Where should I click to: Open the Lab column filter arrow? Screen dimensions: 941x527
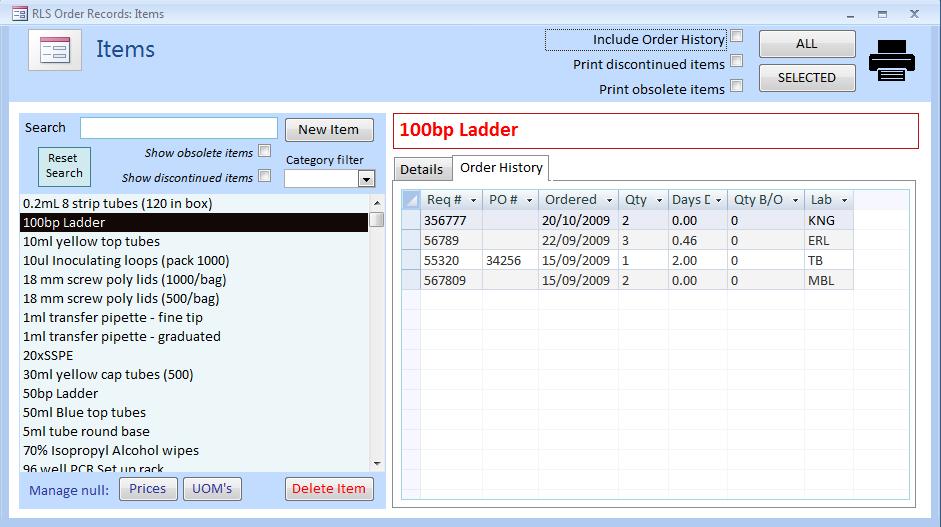[845, 200]
